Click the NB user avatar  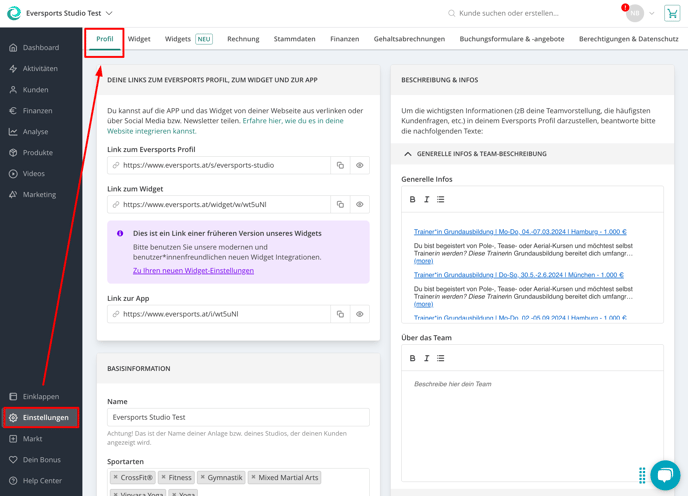pyautogui.click(x=634, y=13)
